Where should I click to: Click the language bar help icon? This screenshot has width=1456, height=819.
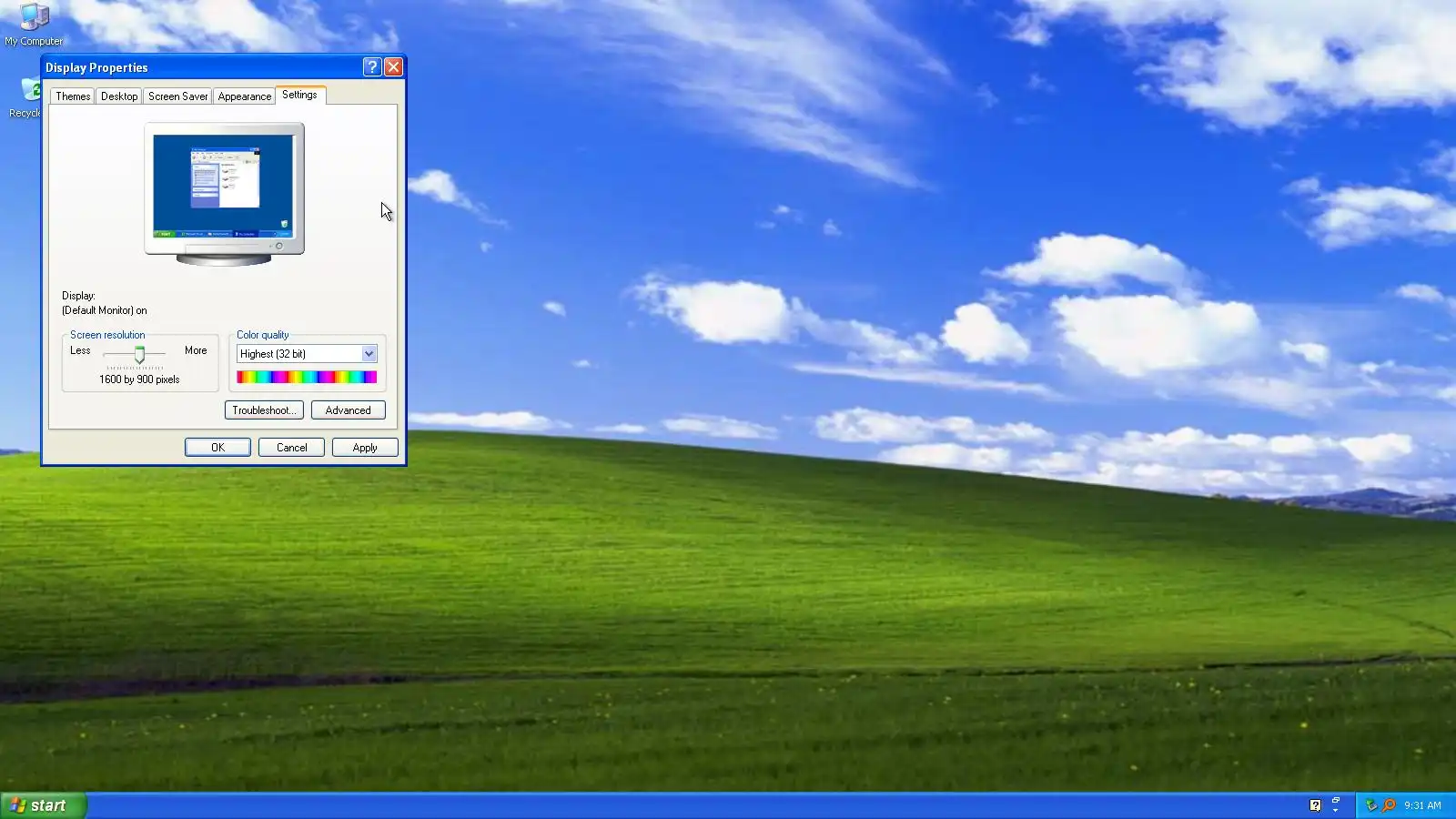pyautogui.click(x=1315, y=805)
